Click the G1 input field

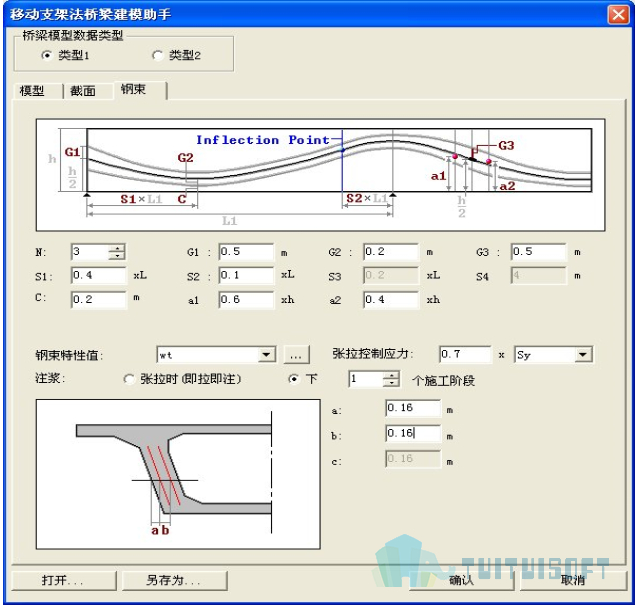(x=246, y=252)
